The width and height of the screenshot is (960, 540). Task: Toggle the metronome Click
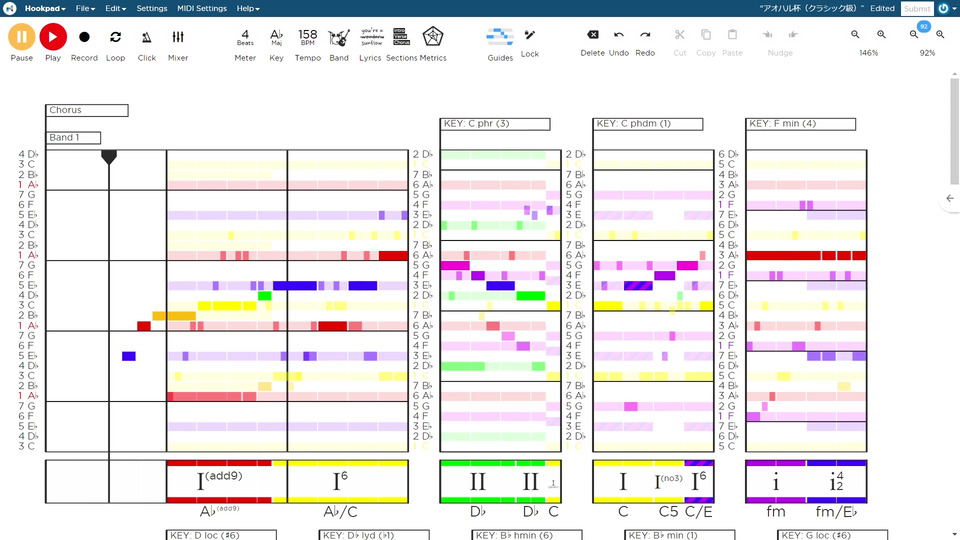pos(146,37)
